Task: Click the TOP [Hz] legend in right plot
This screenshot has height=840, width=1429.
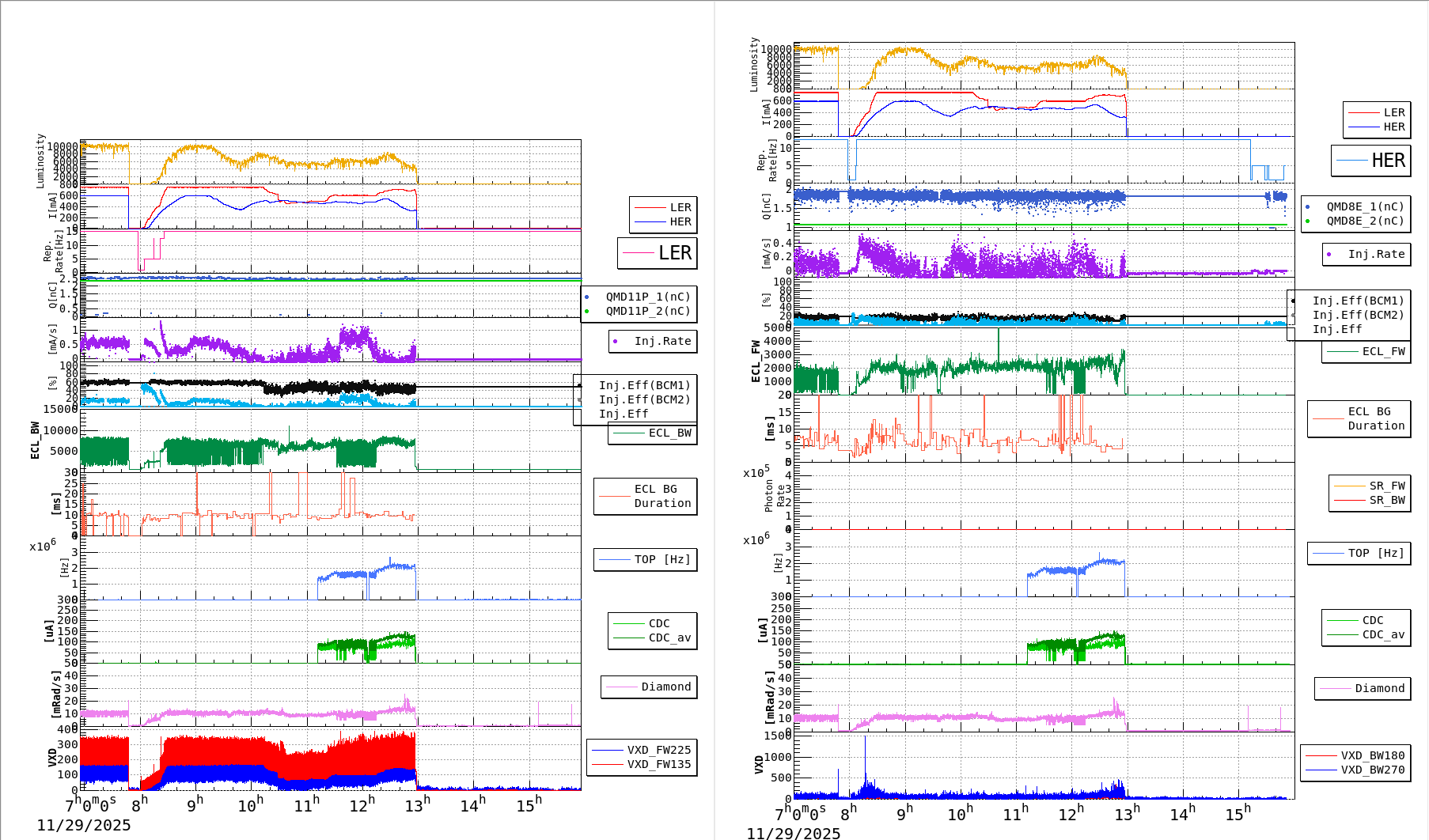Action: pos(1376,553)
